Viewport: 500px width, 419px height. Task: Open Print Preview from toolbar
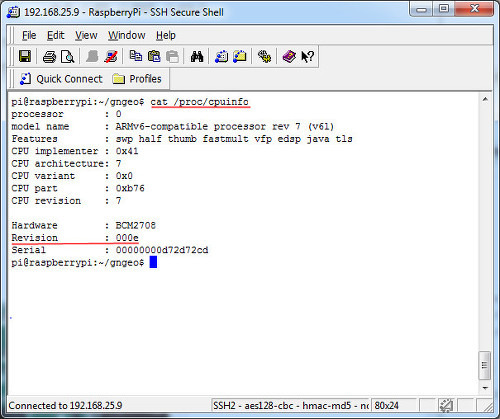(68, 57)
